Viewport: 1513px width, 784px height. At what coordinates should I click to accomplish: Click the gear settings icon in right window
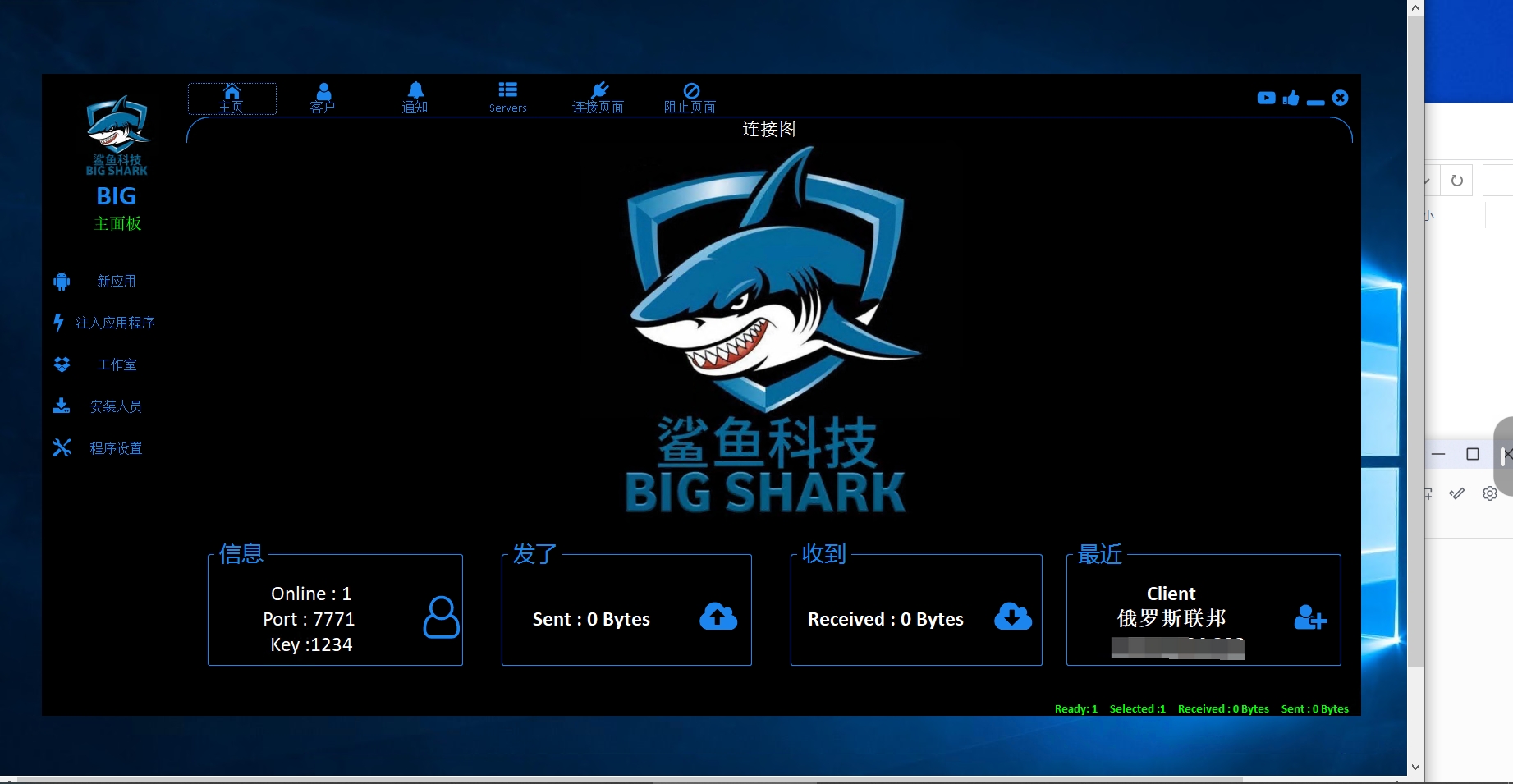coord(1490,493)
